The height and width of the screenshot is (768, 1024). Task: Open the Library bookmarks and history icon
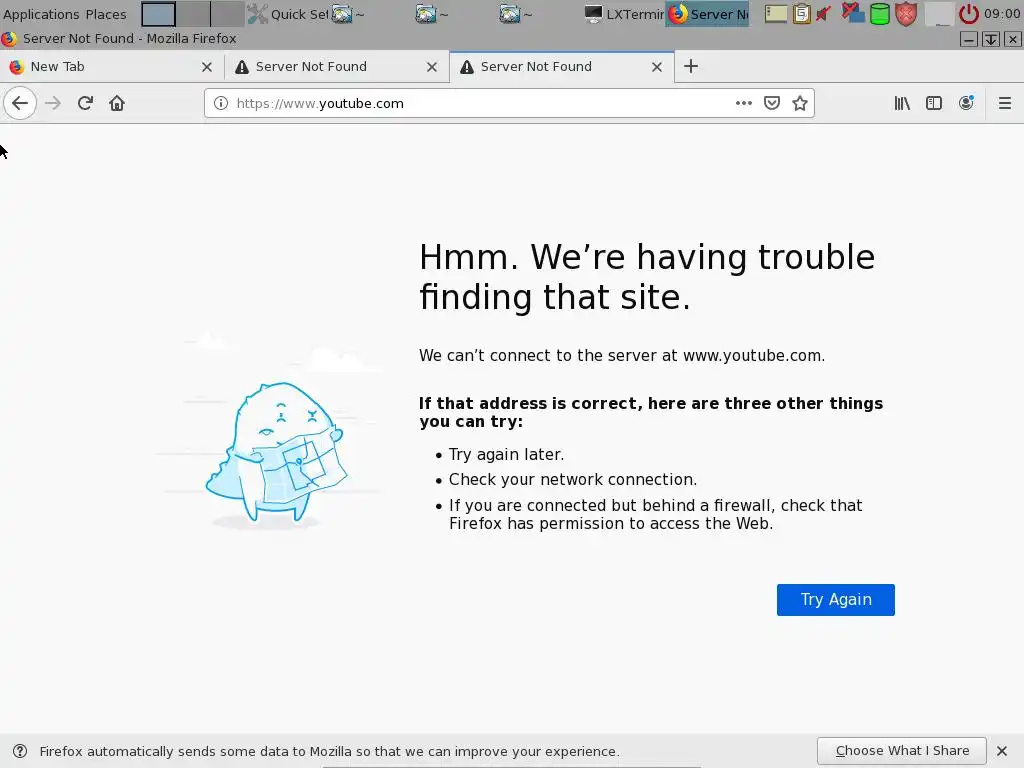(x=902, y=103)
